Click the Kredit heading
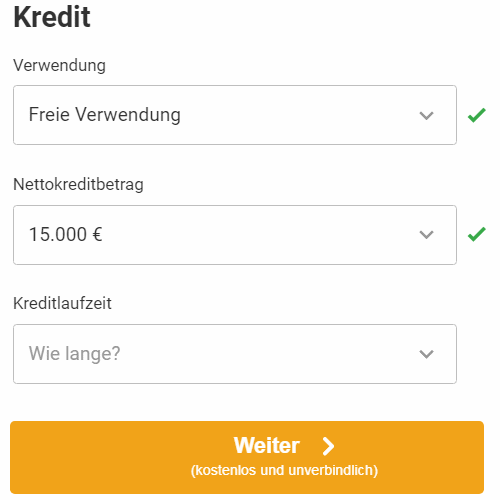Screen dimensions: 500x500 point(52,17)
